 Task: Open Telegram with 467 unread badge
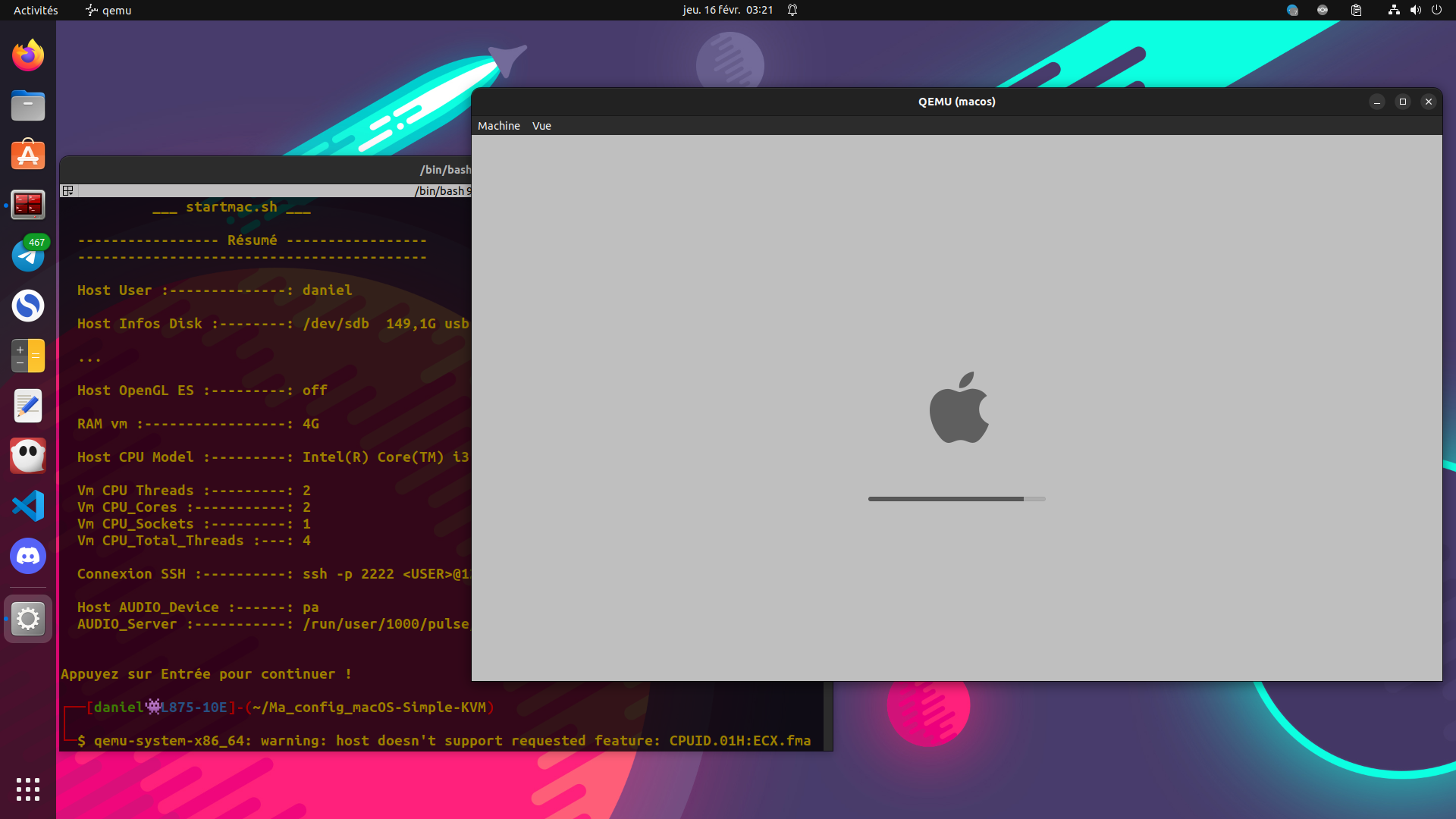pos(28,256)
